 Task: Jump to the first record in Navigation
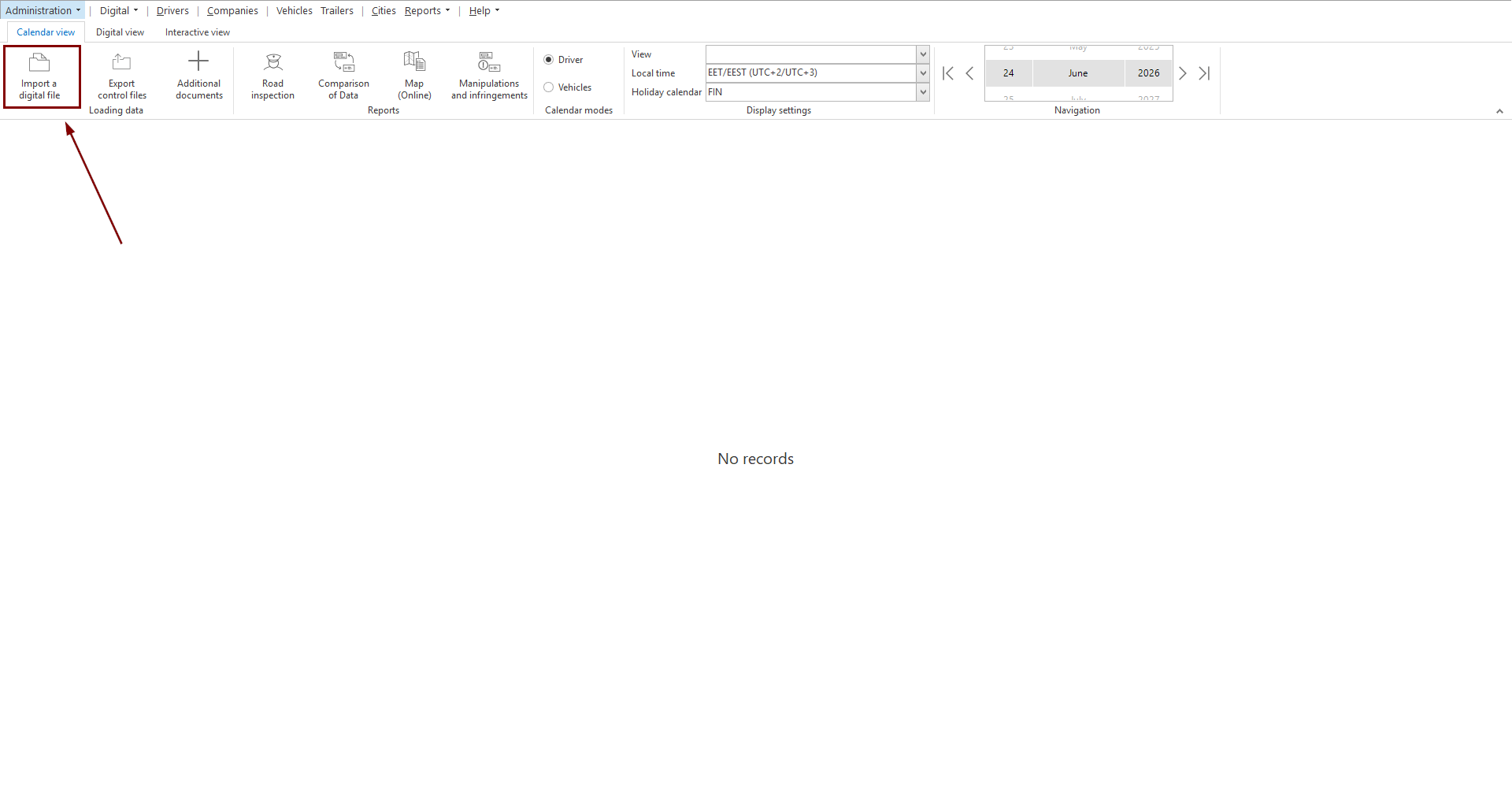tap(948, 73)
